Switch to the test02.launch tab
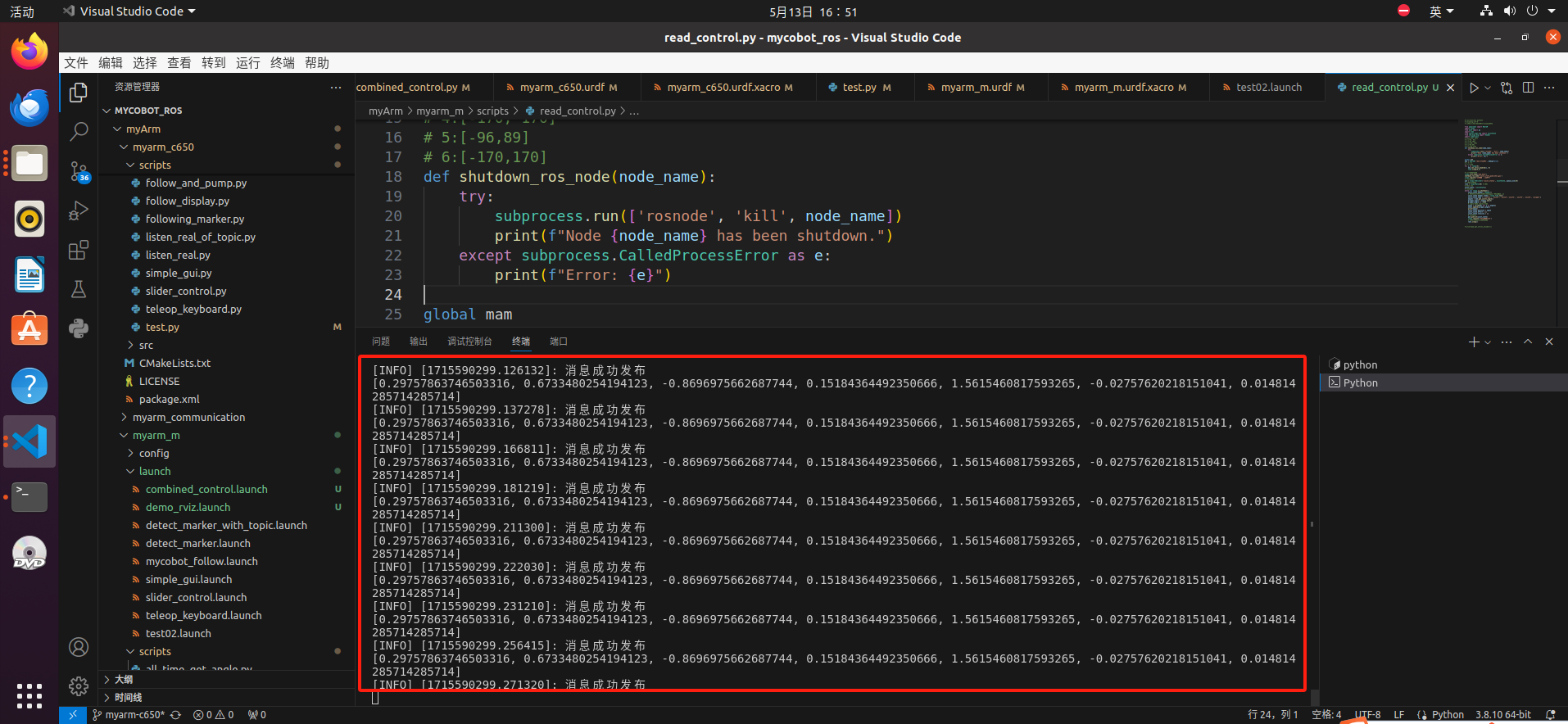Viewport: 1568px width, 724px height. point(1268,88)
